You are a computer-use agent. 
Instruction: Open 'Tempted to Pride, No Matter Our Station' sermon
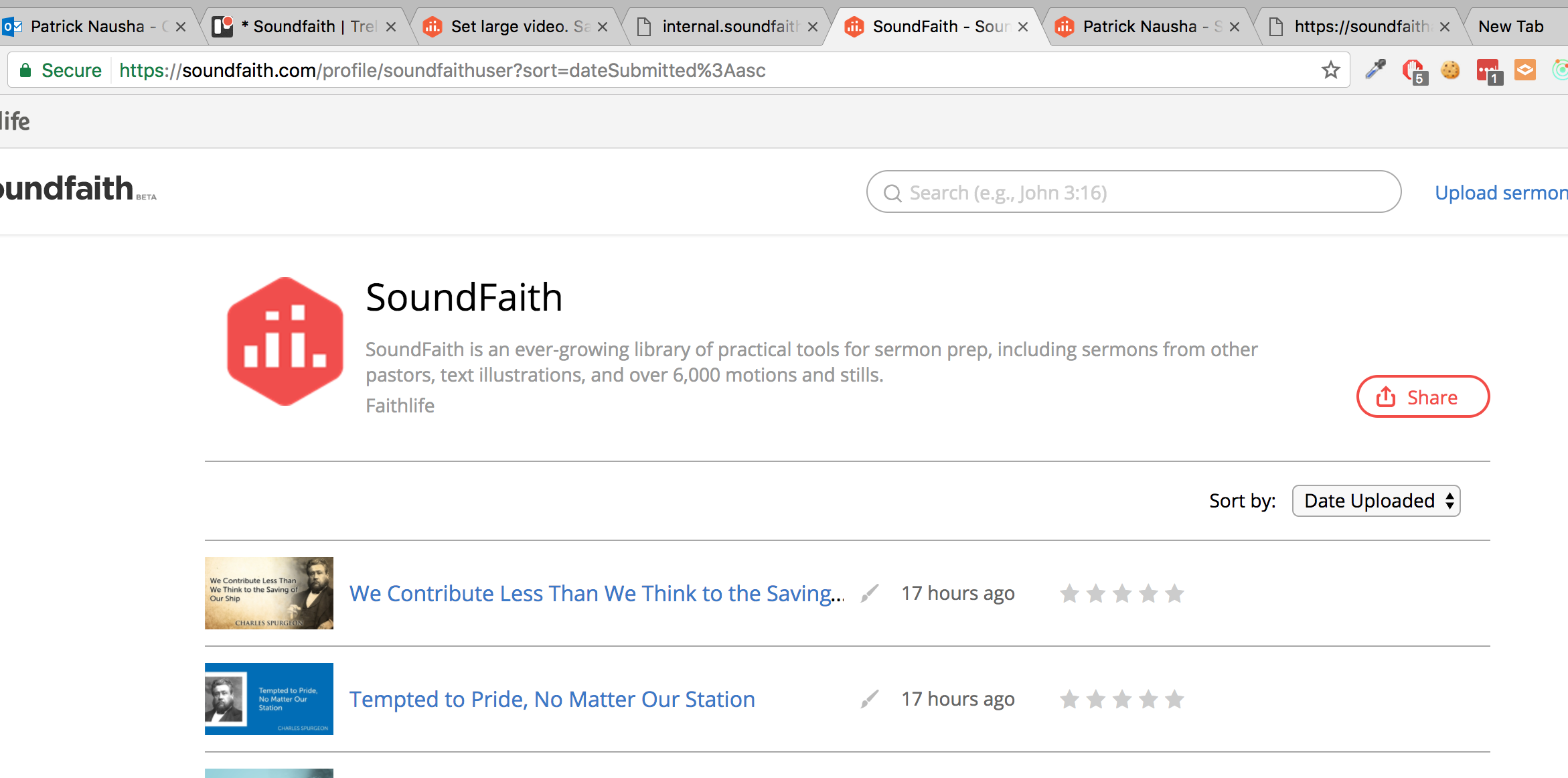[552, 699]
